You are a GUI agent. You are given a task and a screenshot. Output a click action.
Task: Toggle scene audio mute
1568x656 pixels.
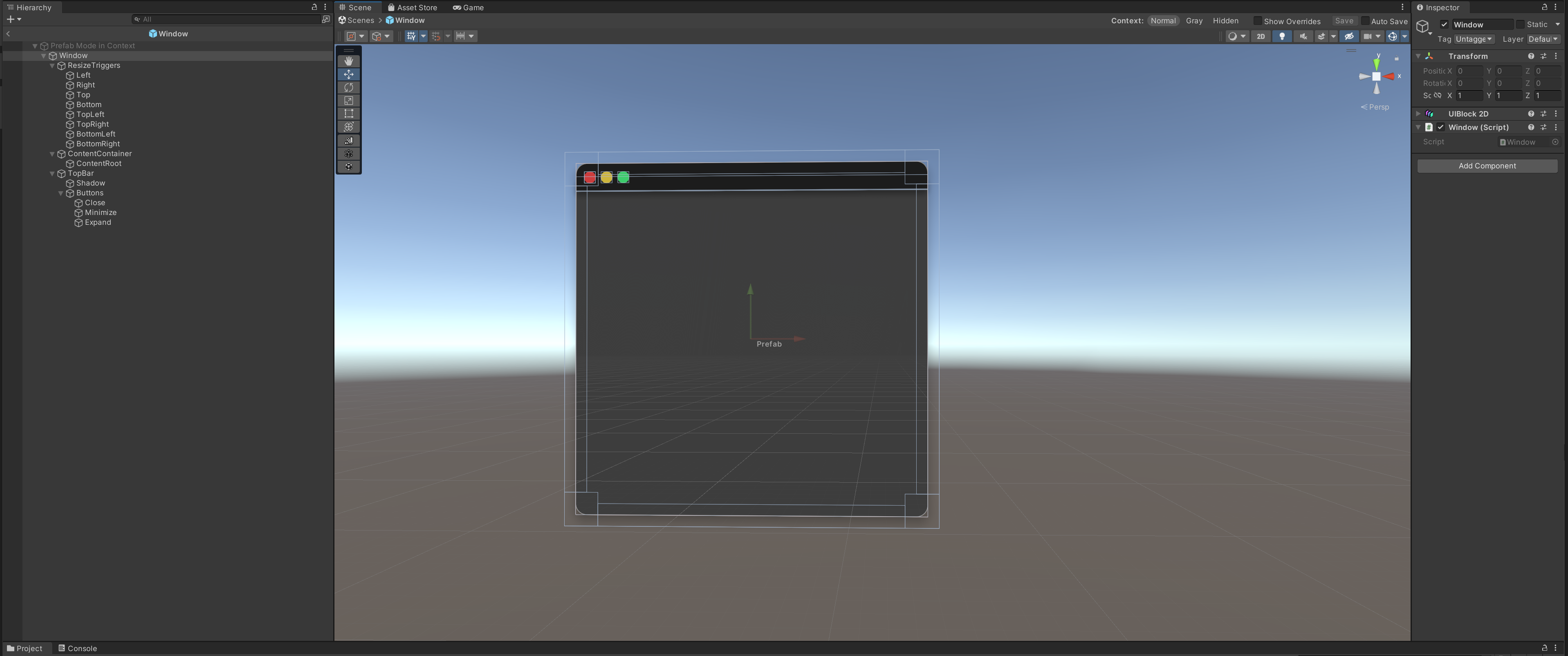(1303, 36)
